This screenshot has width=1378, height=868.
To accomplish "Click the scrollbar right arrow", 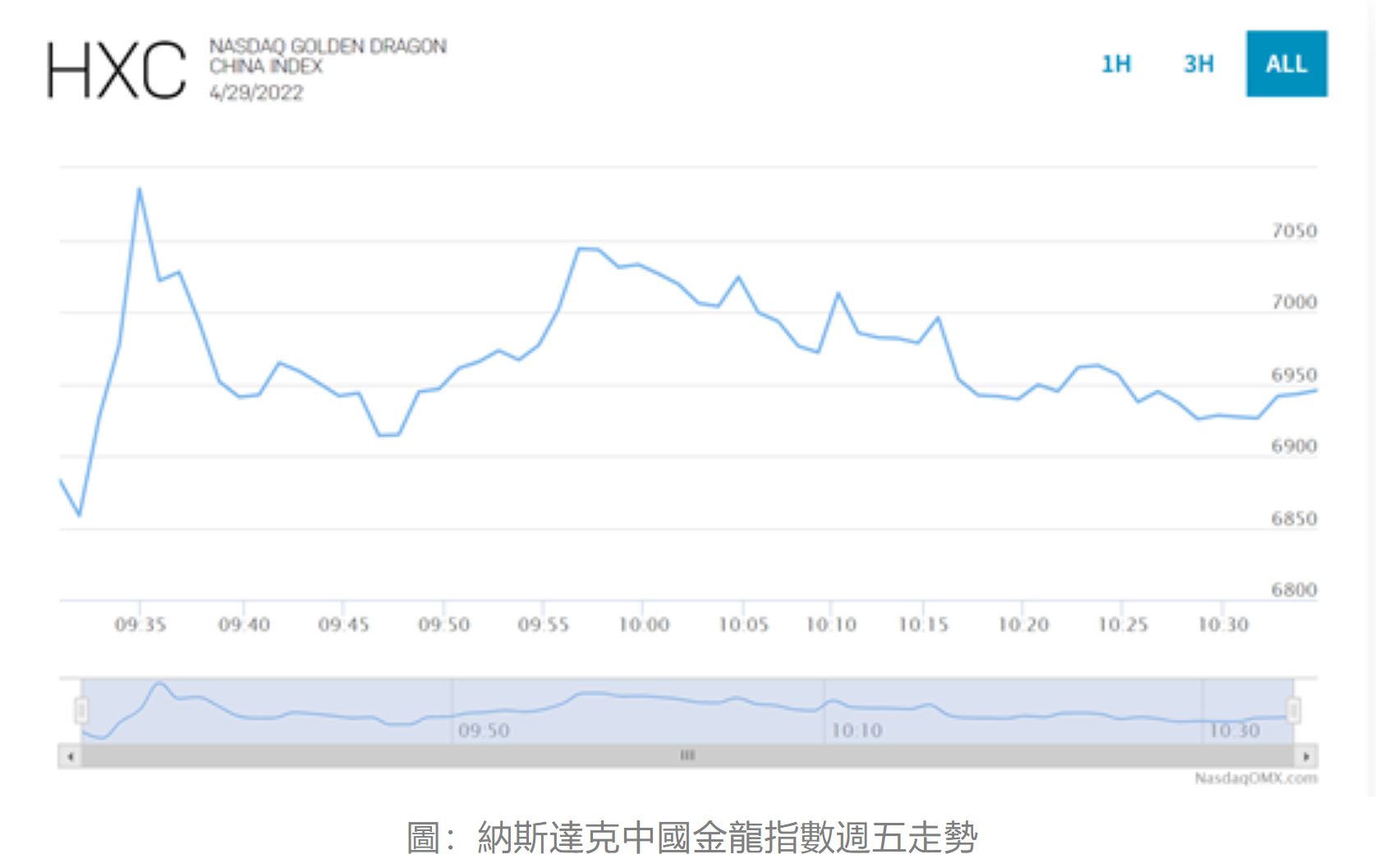I will pyautogui.click(x=1306, y=755).
